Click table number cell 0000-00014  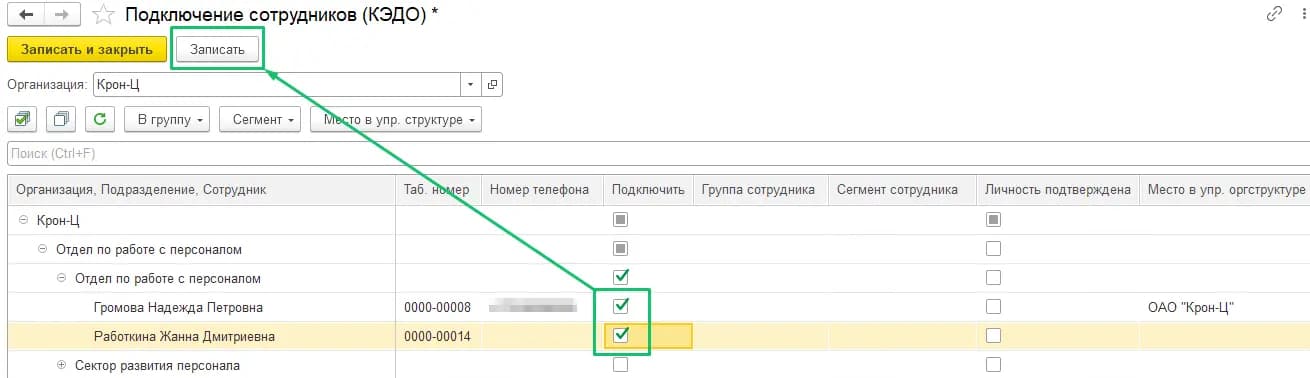click(x=438, y=336)
